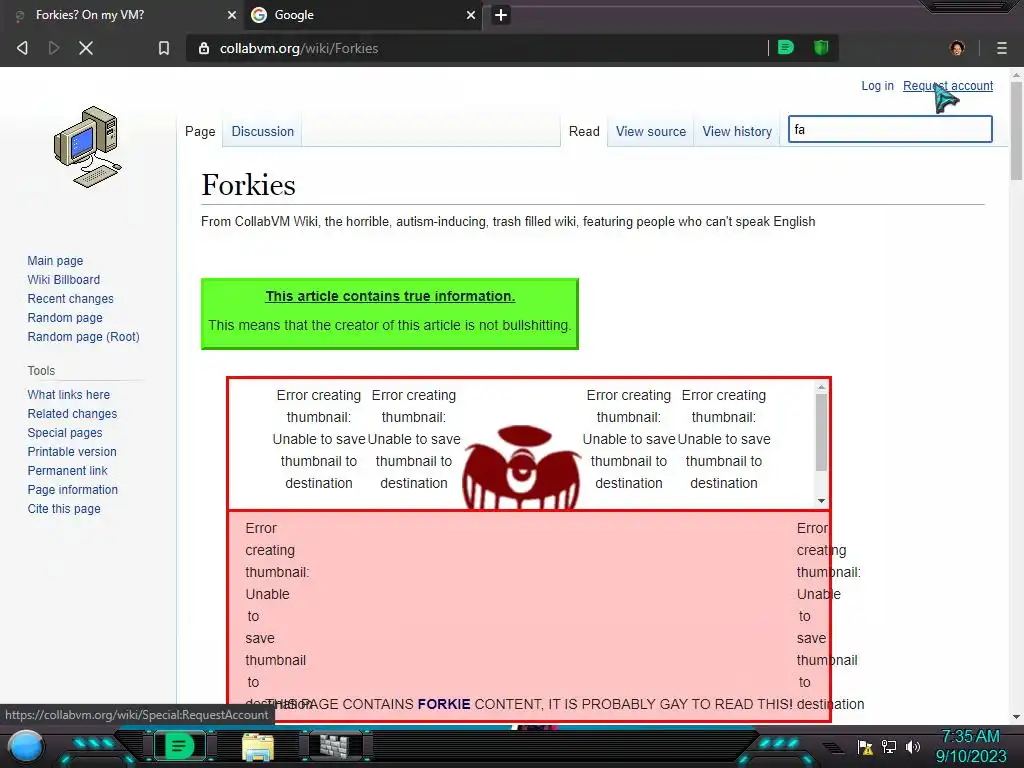The image size is (1024, 768).
Task: Click the network tray icon
Action: click(x=889, y=746)
